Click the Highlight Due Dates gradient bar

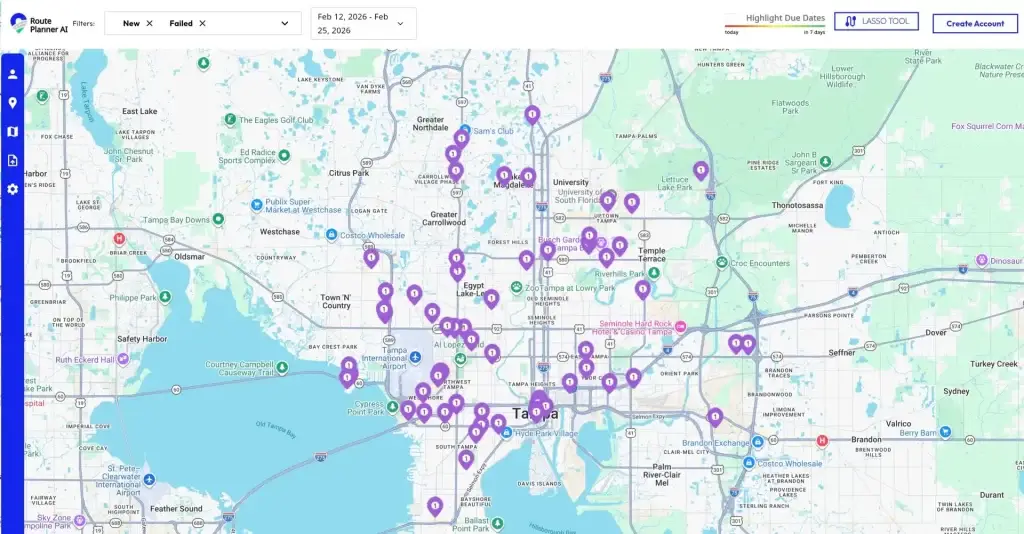775,27
